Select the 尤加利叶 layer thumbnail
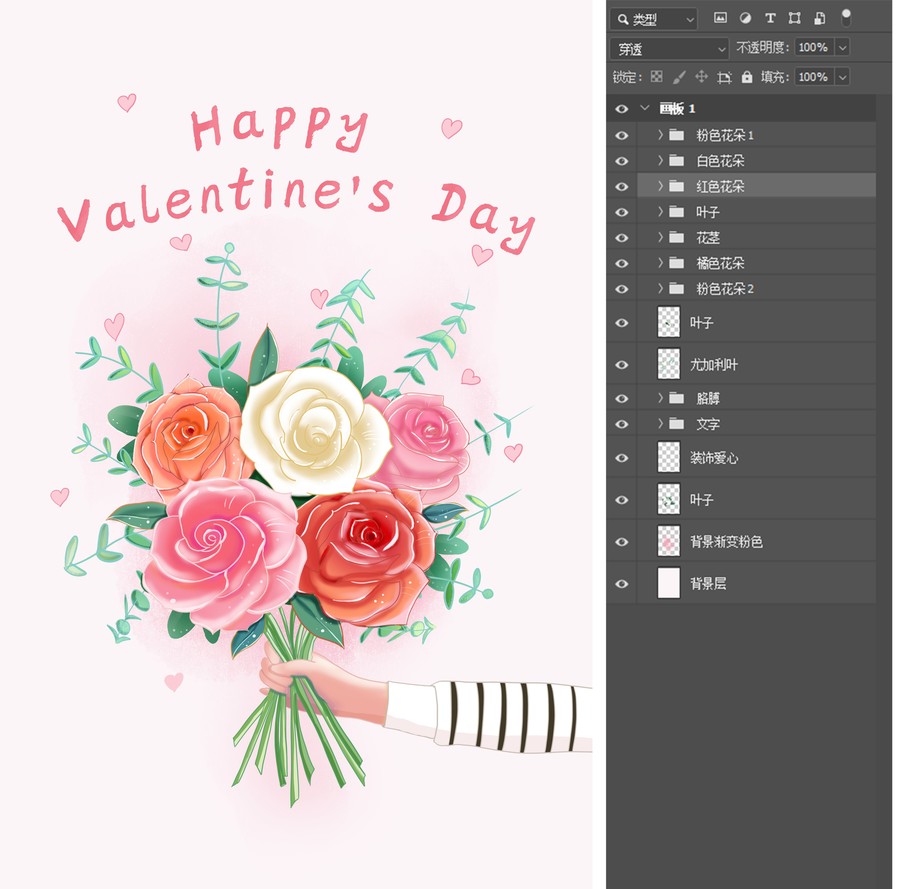Screen dimensions: 900x889 pos(669,364)
